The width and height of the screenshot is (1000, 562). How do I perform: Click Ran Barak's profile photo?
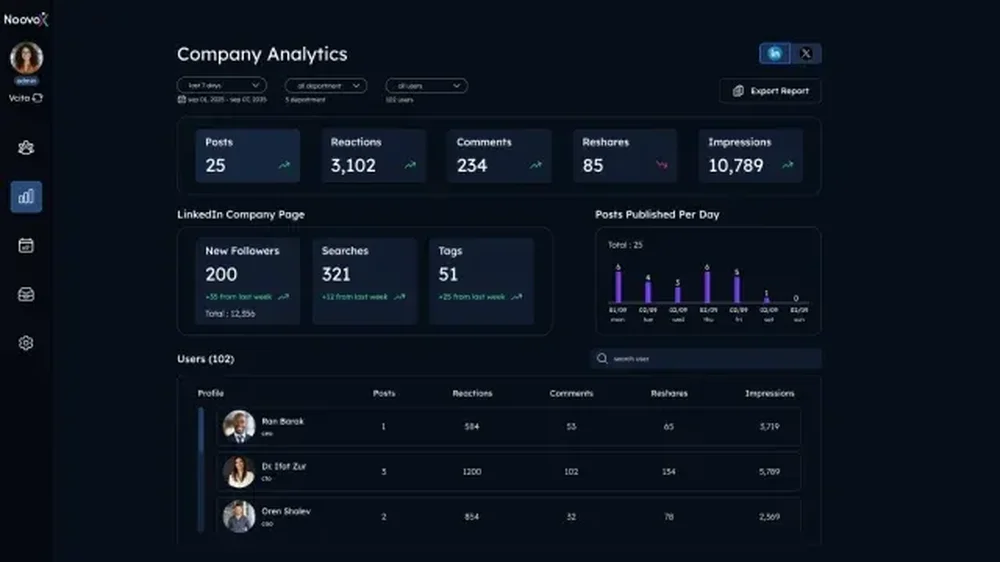click(239, 427)
